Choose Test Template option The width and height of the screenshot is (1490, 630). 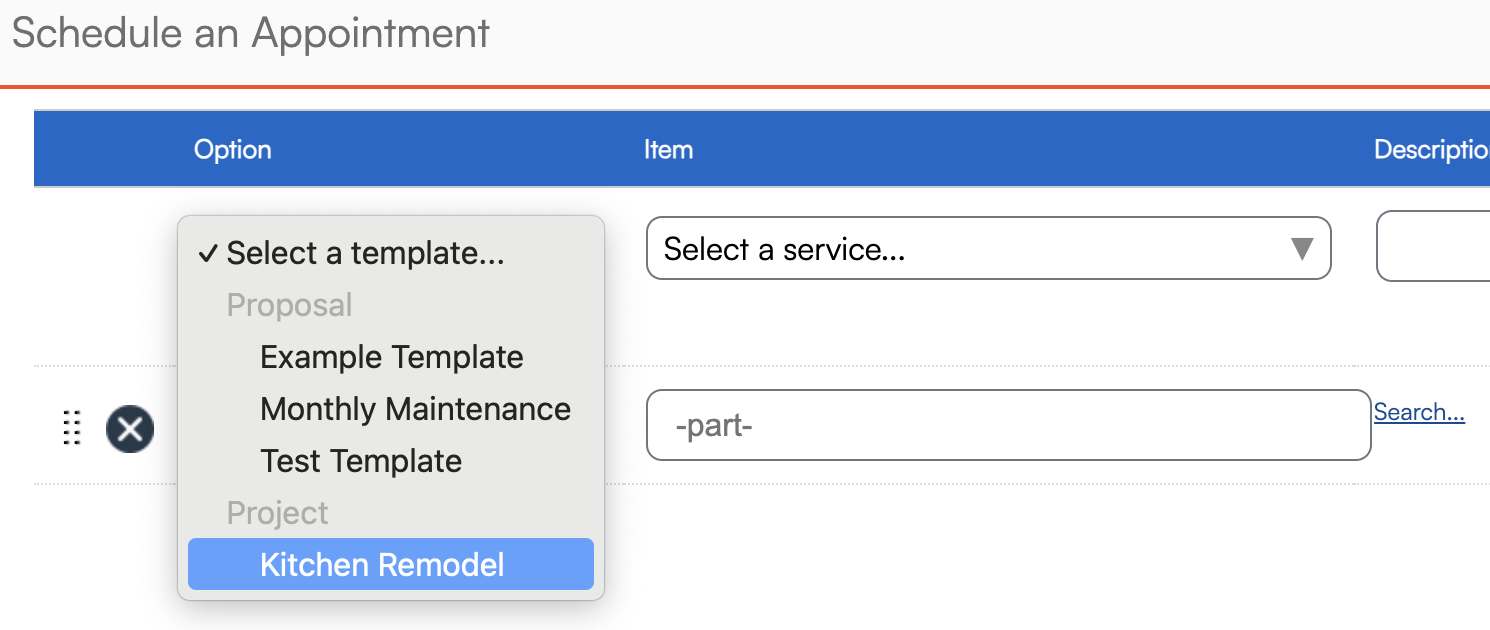361,461
